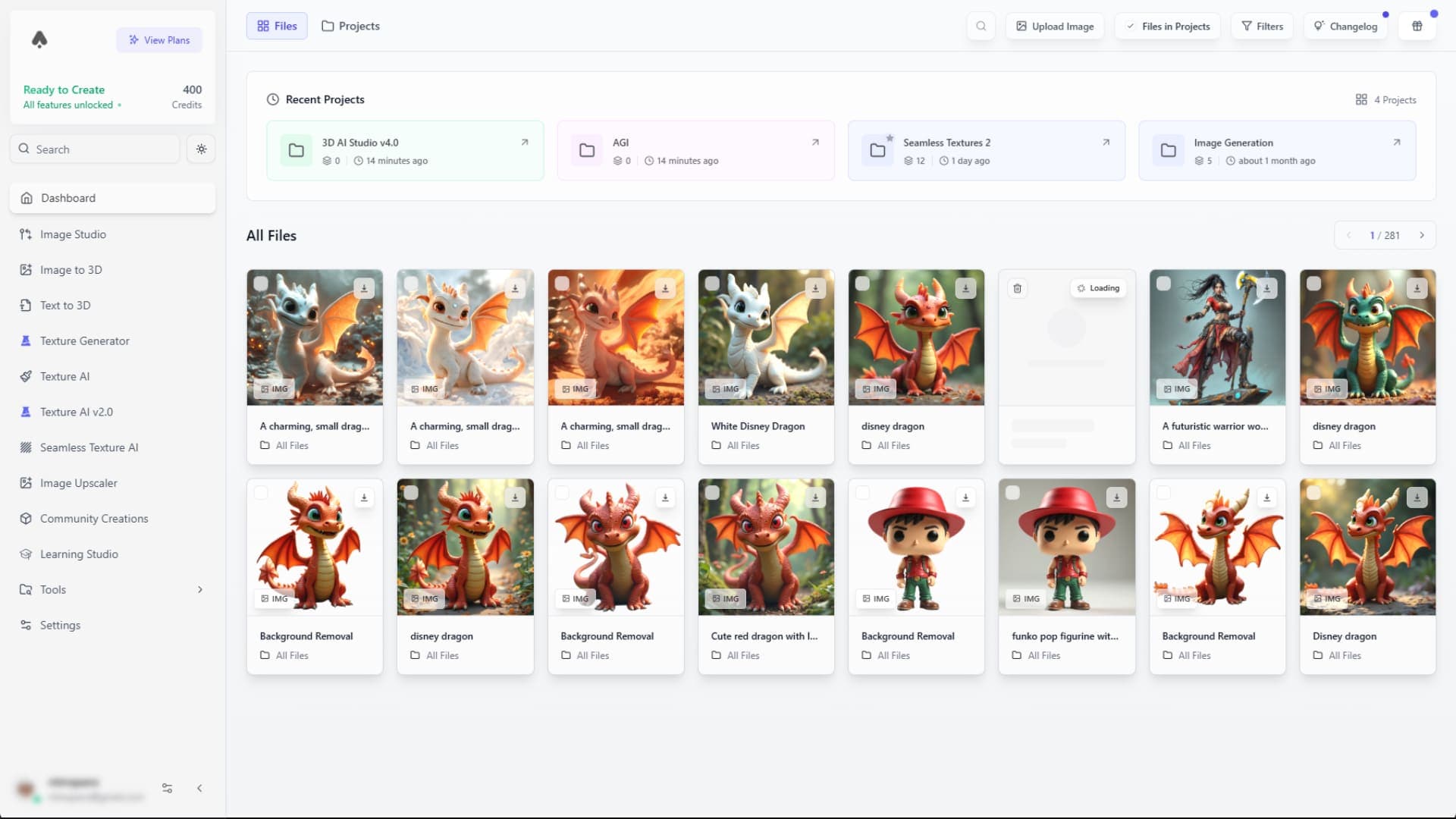Open the Text to 3D tool

[65, 305]
